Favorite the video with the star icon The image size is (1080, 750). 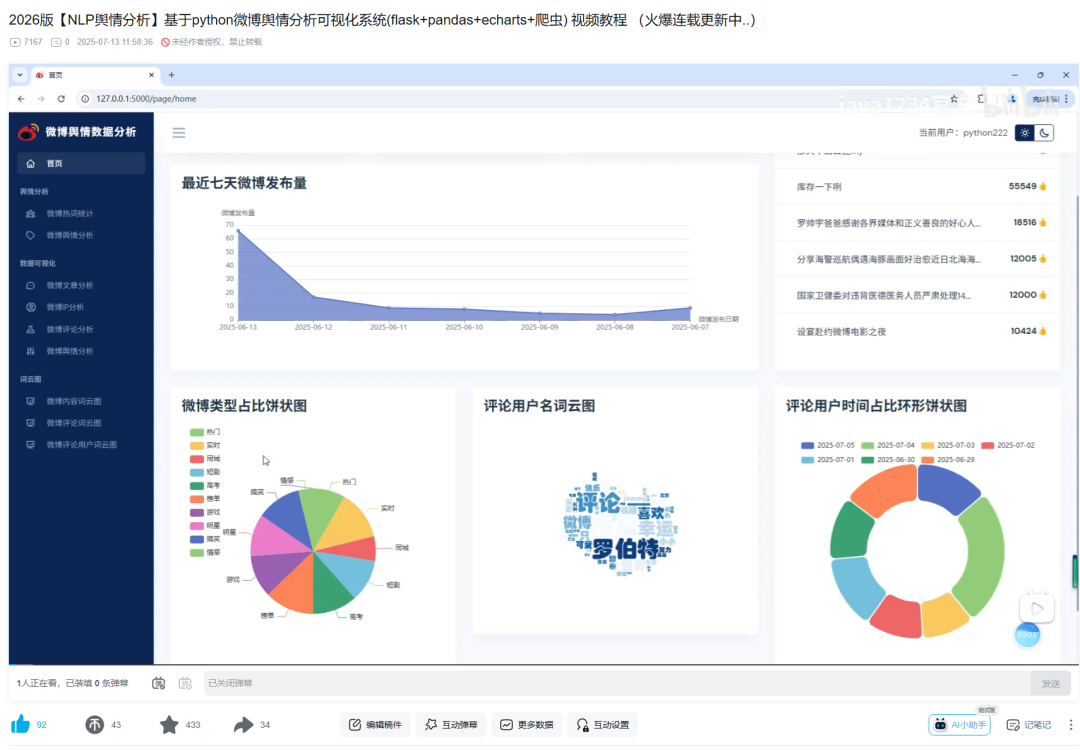point(169,725)
